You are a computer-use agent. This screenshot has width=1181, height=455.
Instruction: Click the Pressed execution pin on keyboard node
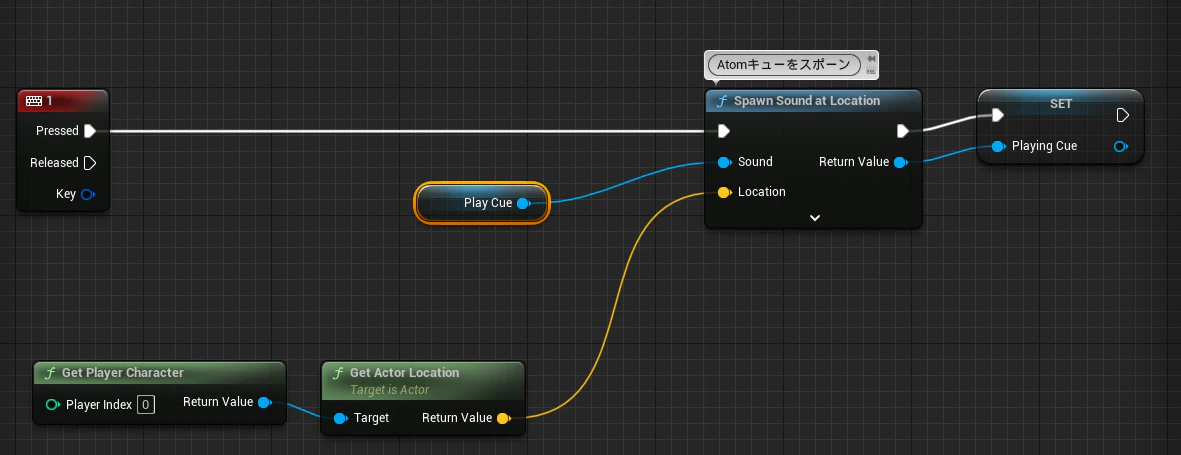coord(90,131)
